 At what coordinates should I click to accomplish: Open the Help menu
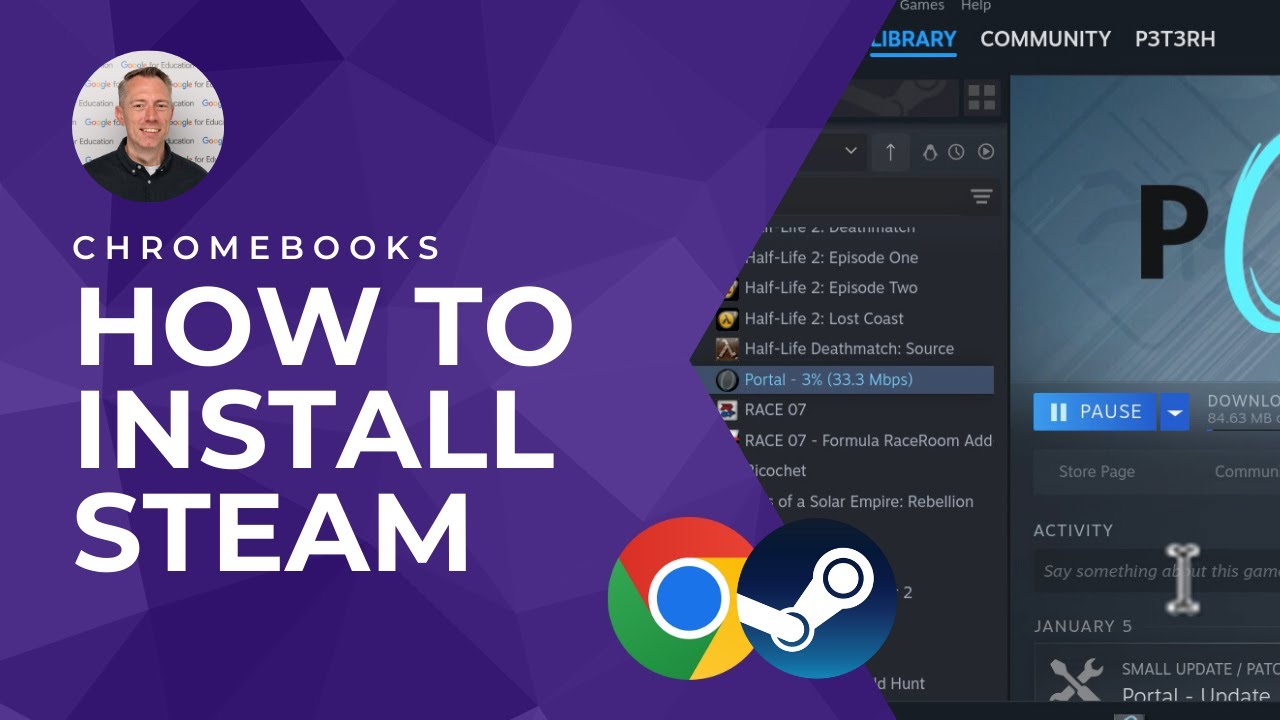coord(976,6)
